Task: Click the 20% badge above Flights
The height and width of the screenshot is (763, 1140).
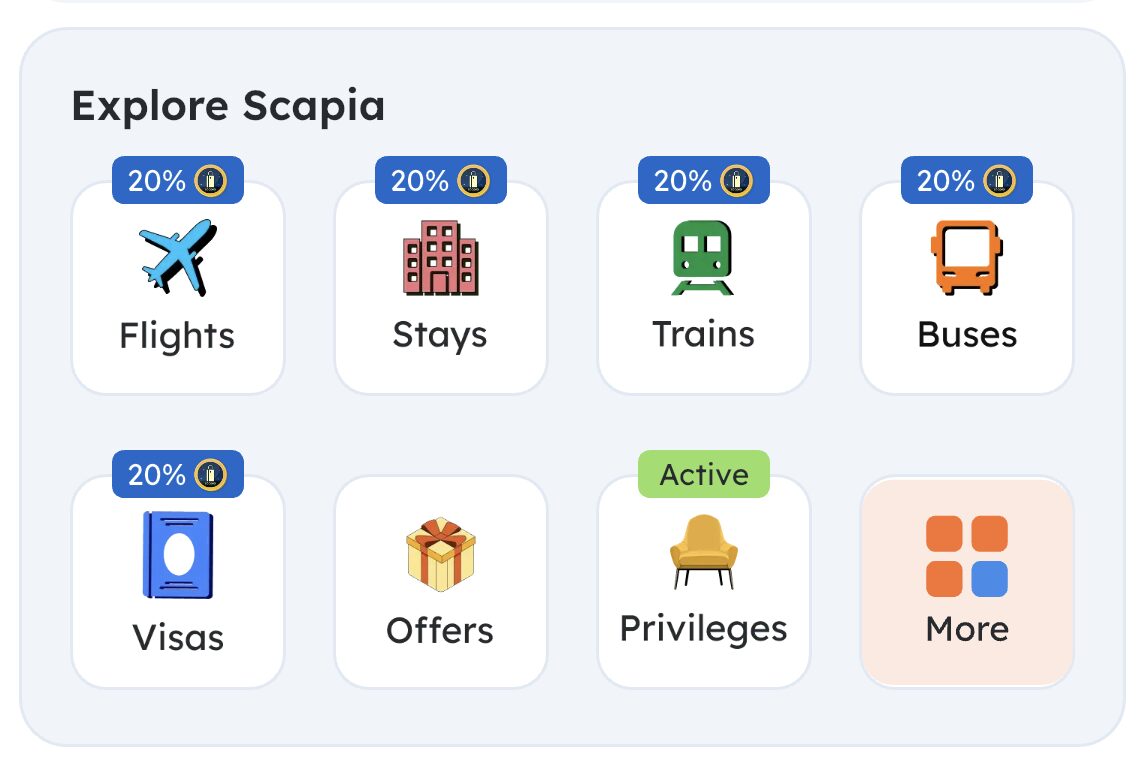Action: 178,181
